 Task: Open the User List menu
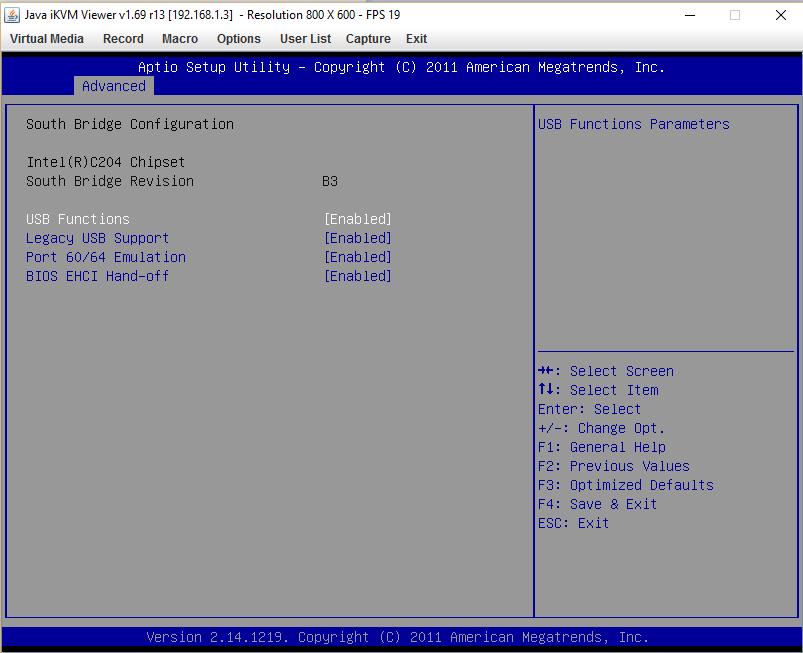click(x=305, y=39)
